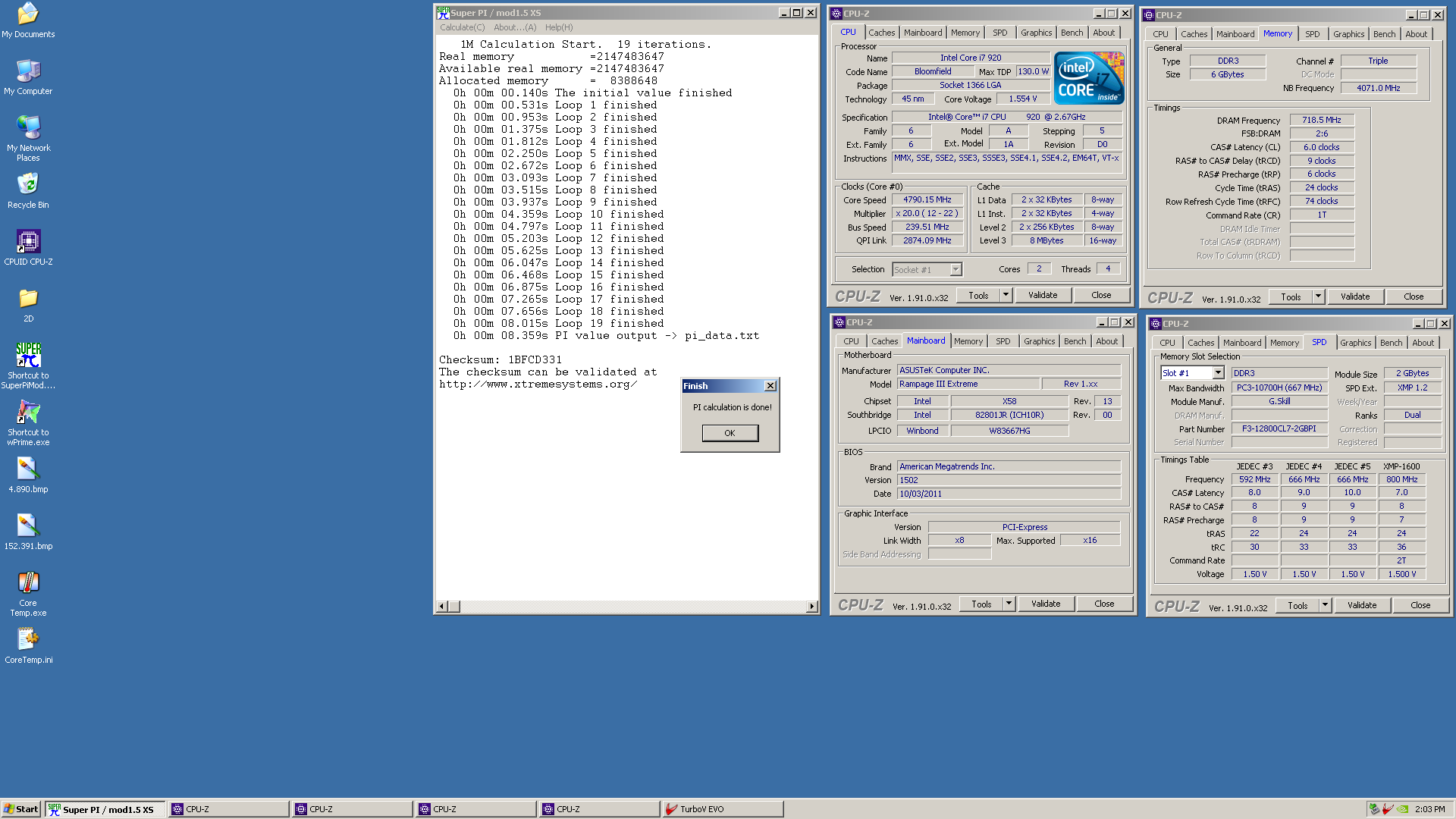Click the xtremesystems.org URL text
Image resolution: width=1456 pixels, height=819 pixels.
click(538, 384)
